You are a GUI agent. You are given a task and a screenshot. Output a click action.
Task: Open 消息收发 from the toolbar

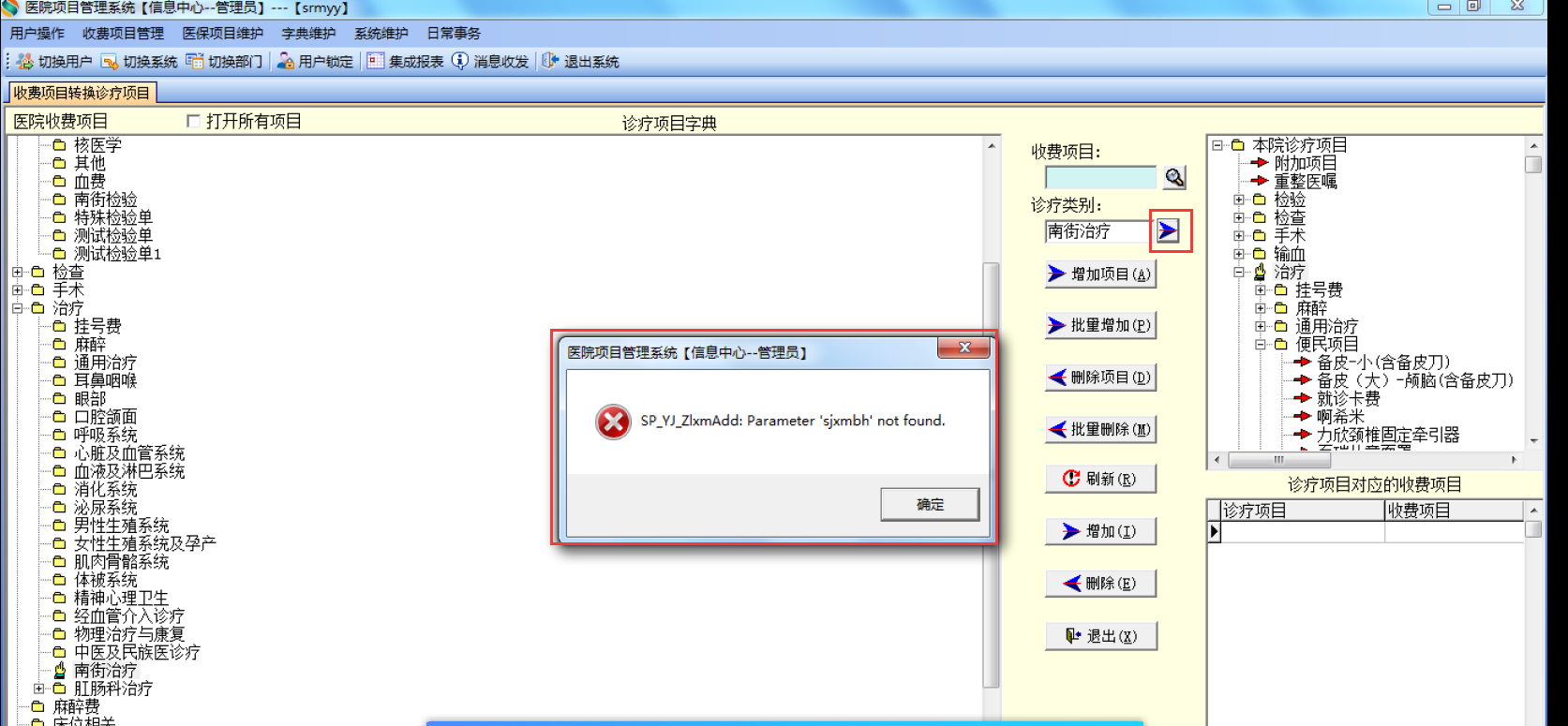490,62
